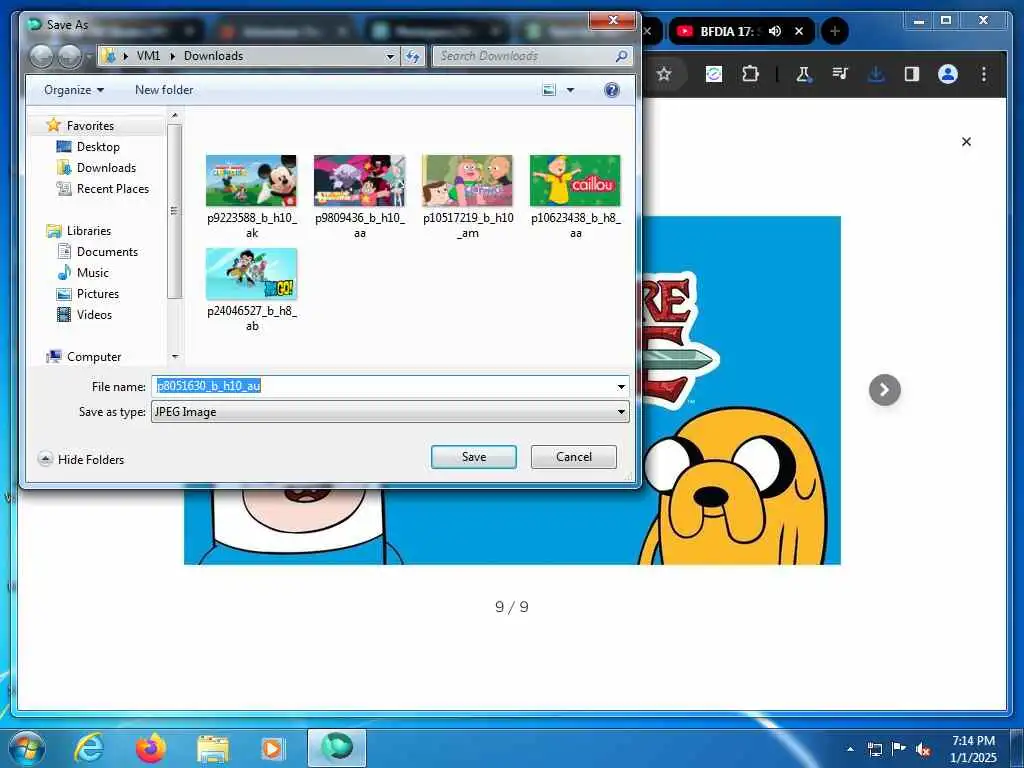This screenshot has width=1024, height=768.
Task: Click the Save button
Action: (473, 456)
